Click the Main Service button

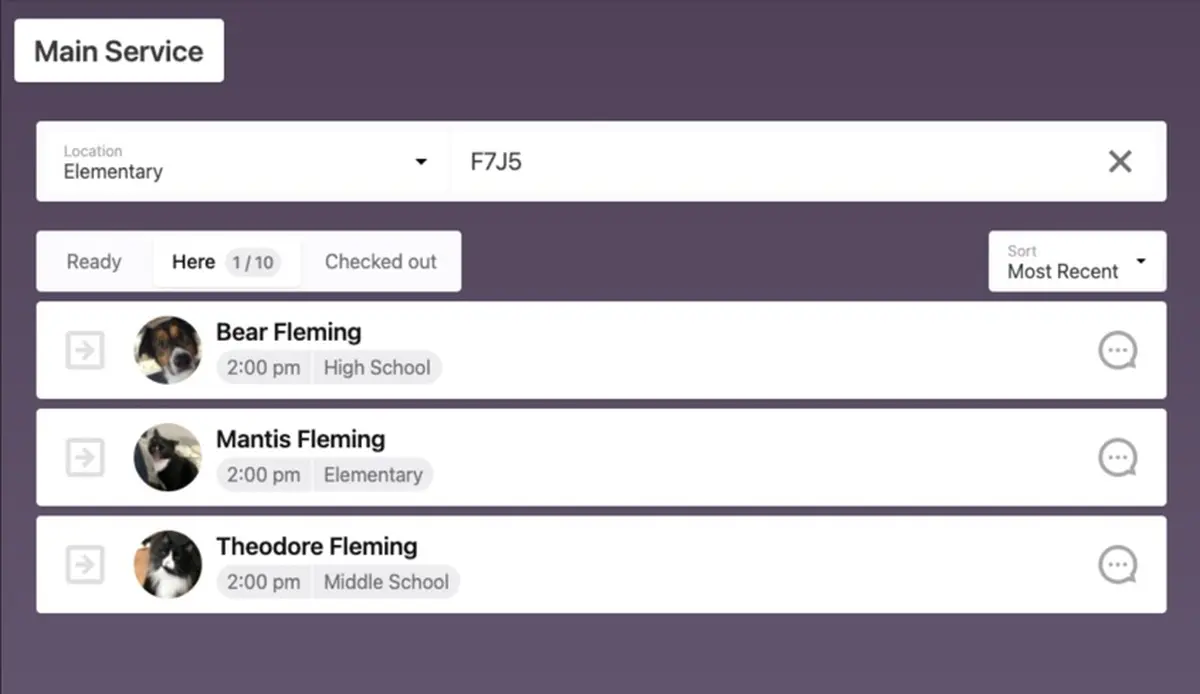[119, 51]
